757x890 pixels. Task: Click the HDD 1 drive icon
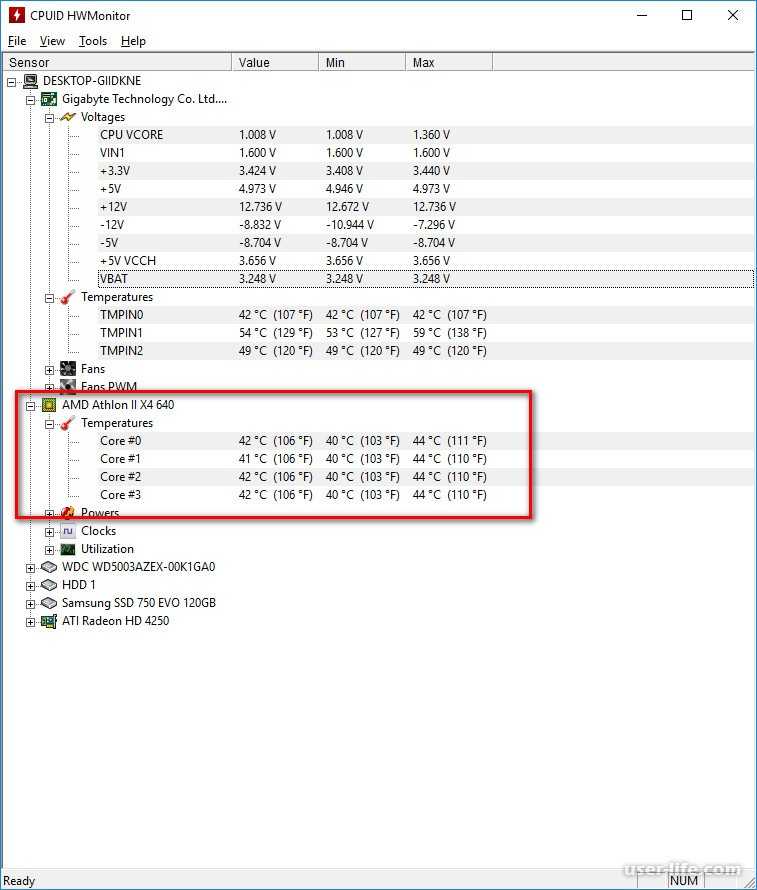(x=49, y=585)
